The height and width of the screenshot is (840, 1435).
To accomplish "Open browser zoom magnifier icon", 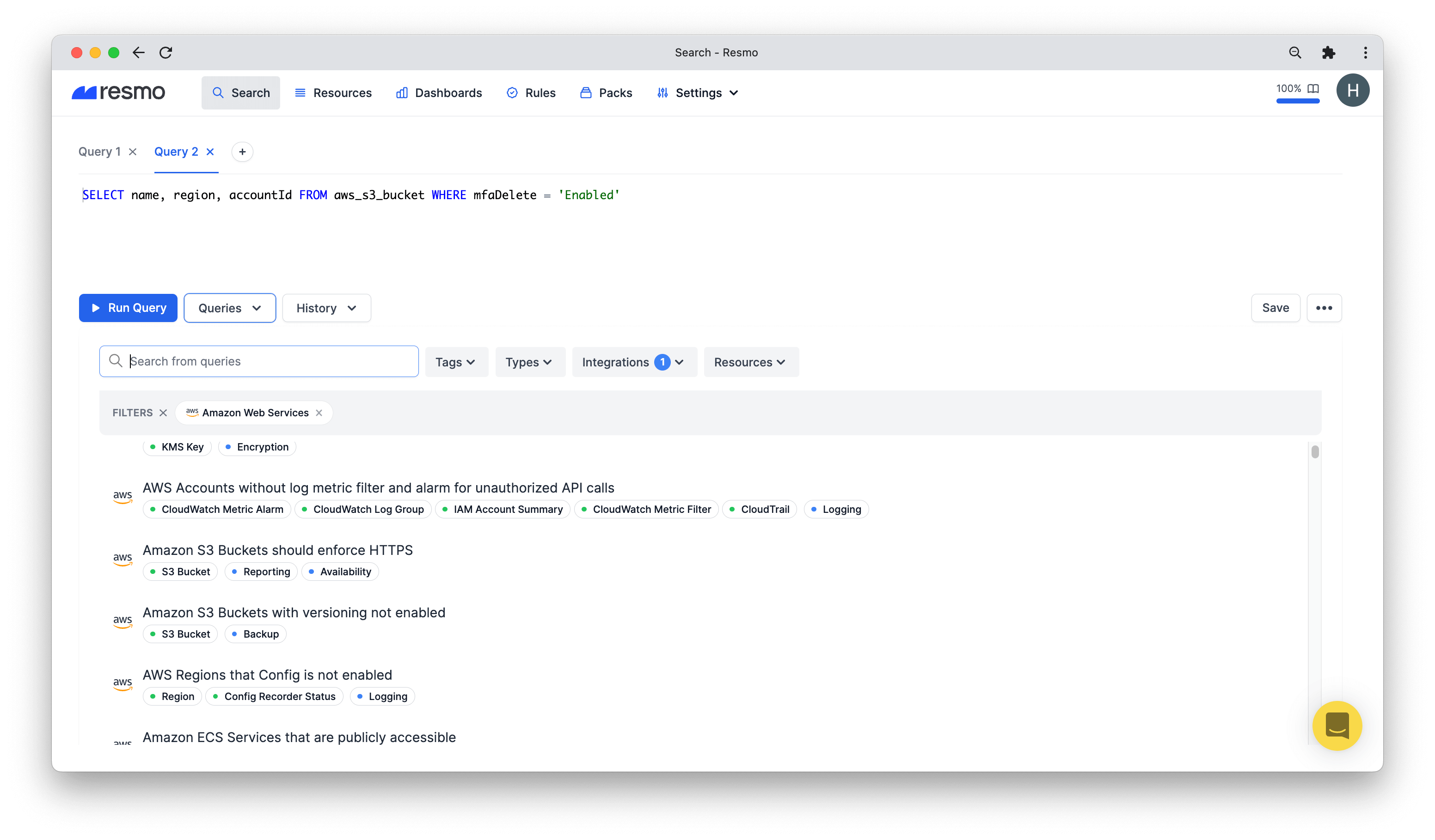I will tap(1295, 52).
